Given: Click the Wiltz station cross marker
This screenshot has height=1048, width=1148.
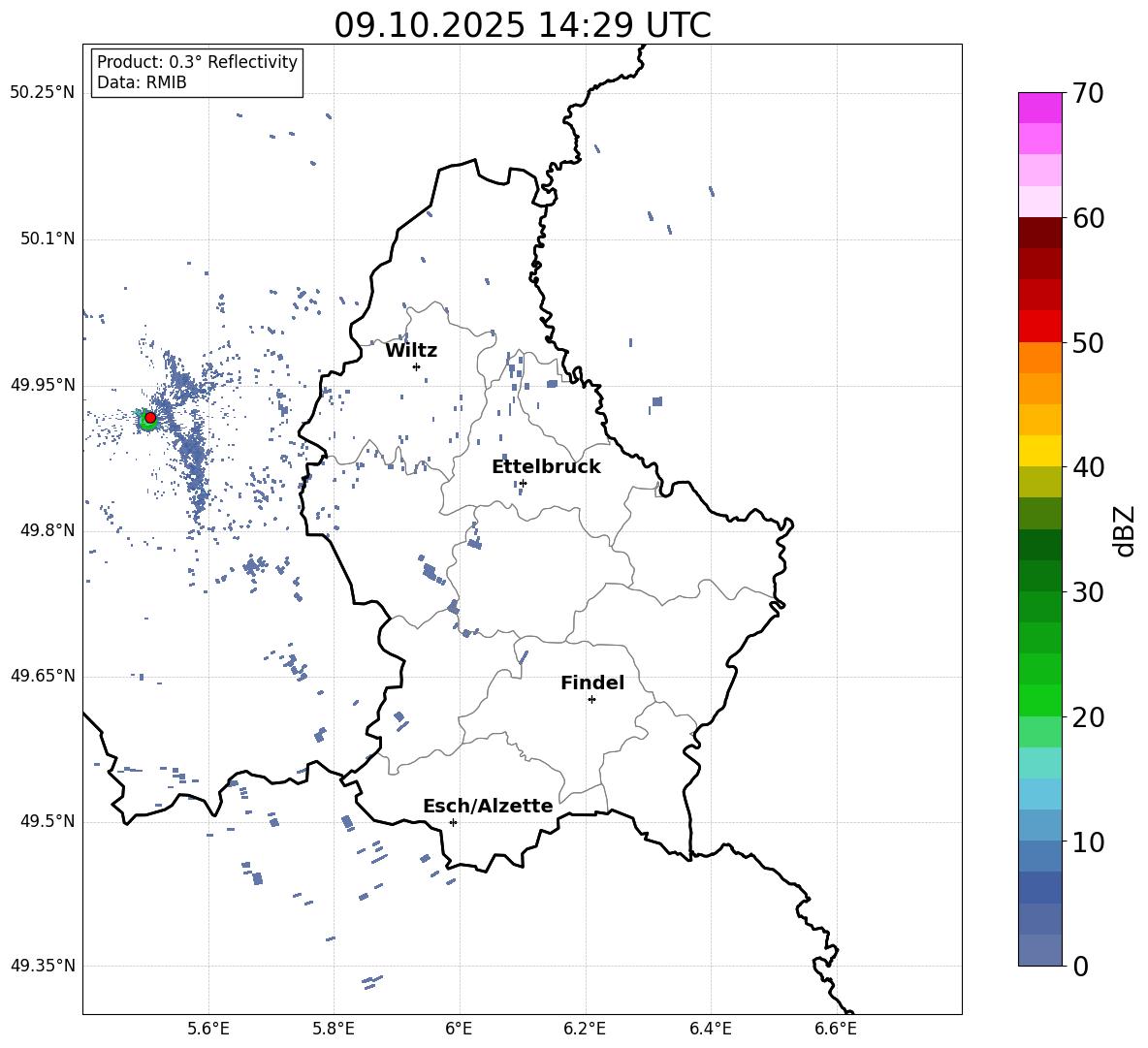Looking at the screenshot, I should 417,366.
